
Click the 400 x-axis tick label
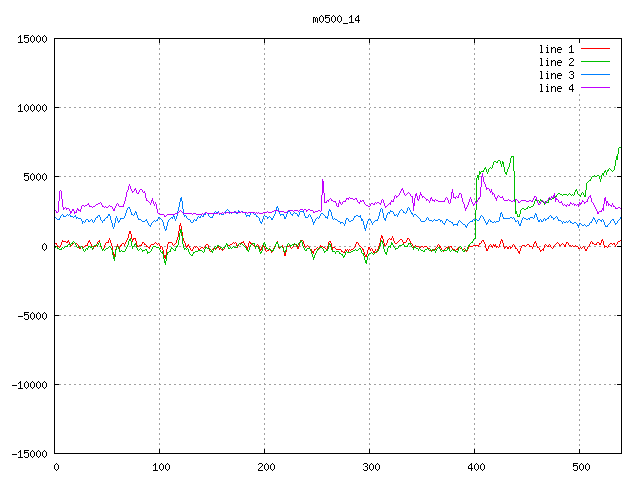pyautogui.click(x=475, y=467)
